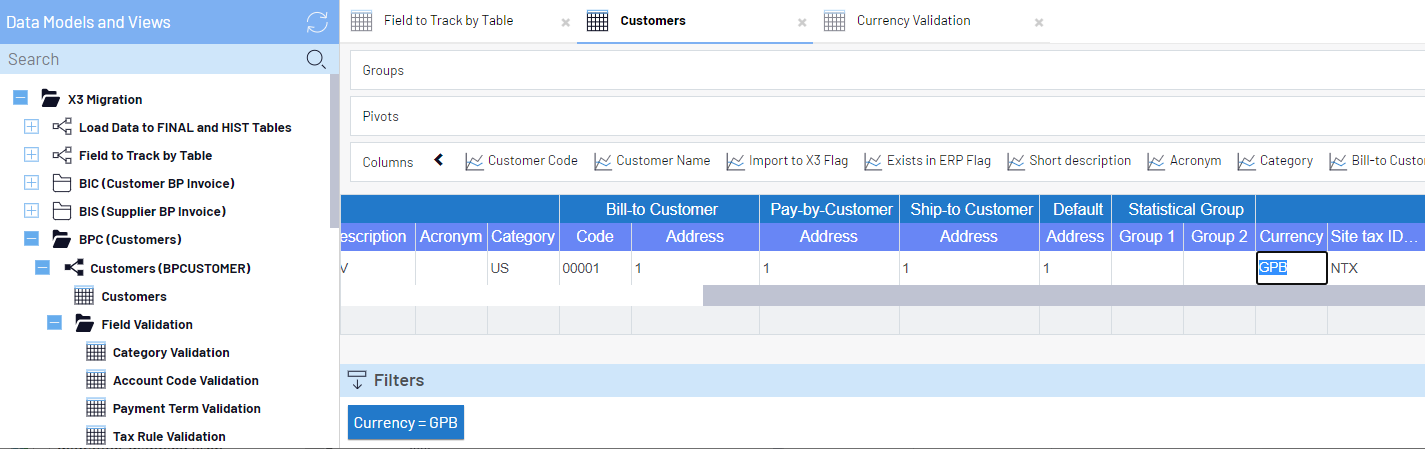This screenshot has height=449, width=1425.
Task: Collapse the Field Validation folder
Action: [54, 324]
